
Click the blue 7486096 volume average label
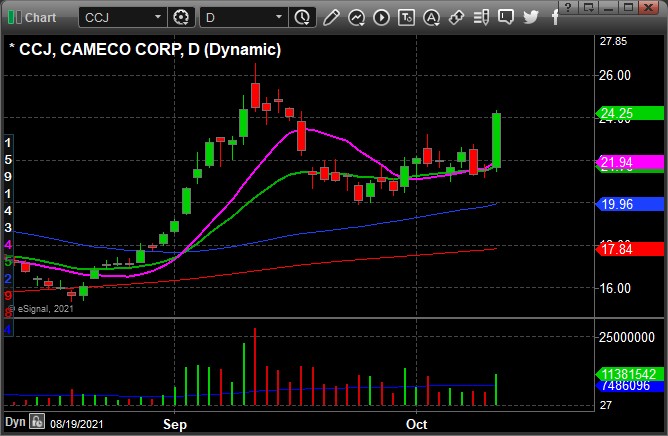631,386
